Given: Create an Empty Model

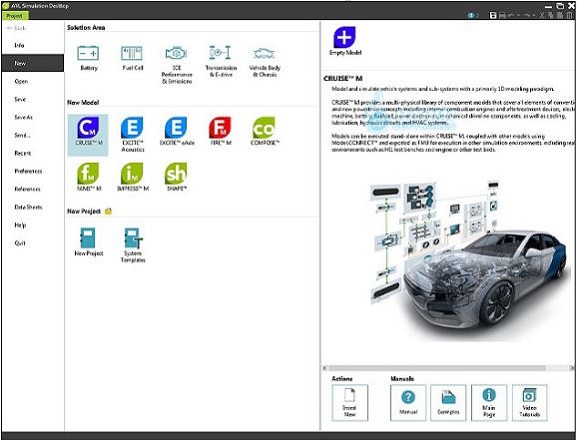Looking at the screenshot, I should [345, 41].
